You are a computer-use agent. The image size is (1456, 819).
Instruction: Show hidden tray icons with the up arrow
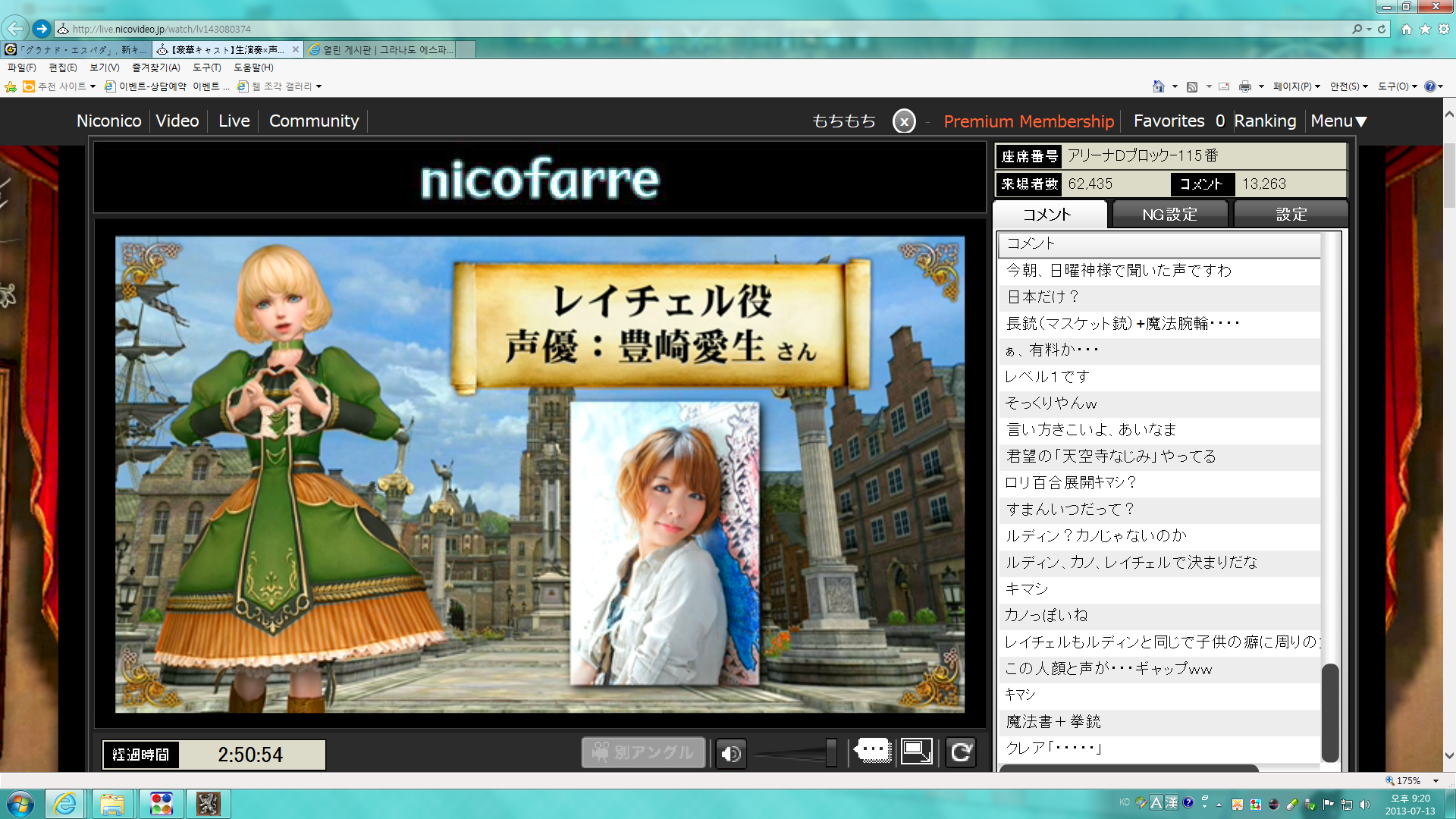1219,805
